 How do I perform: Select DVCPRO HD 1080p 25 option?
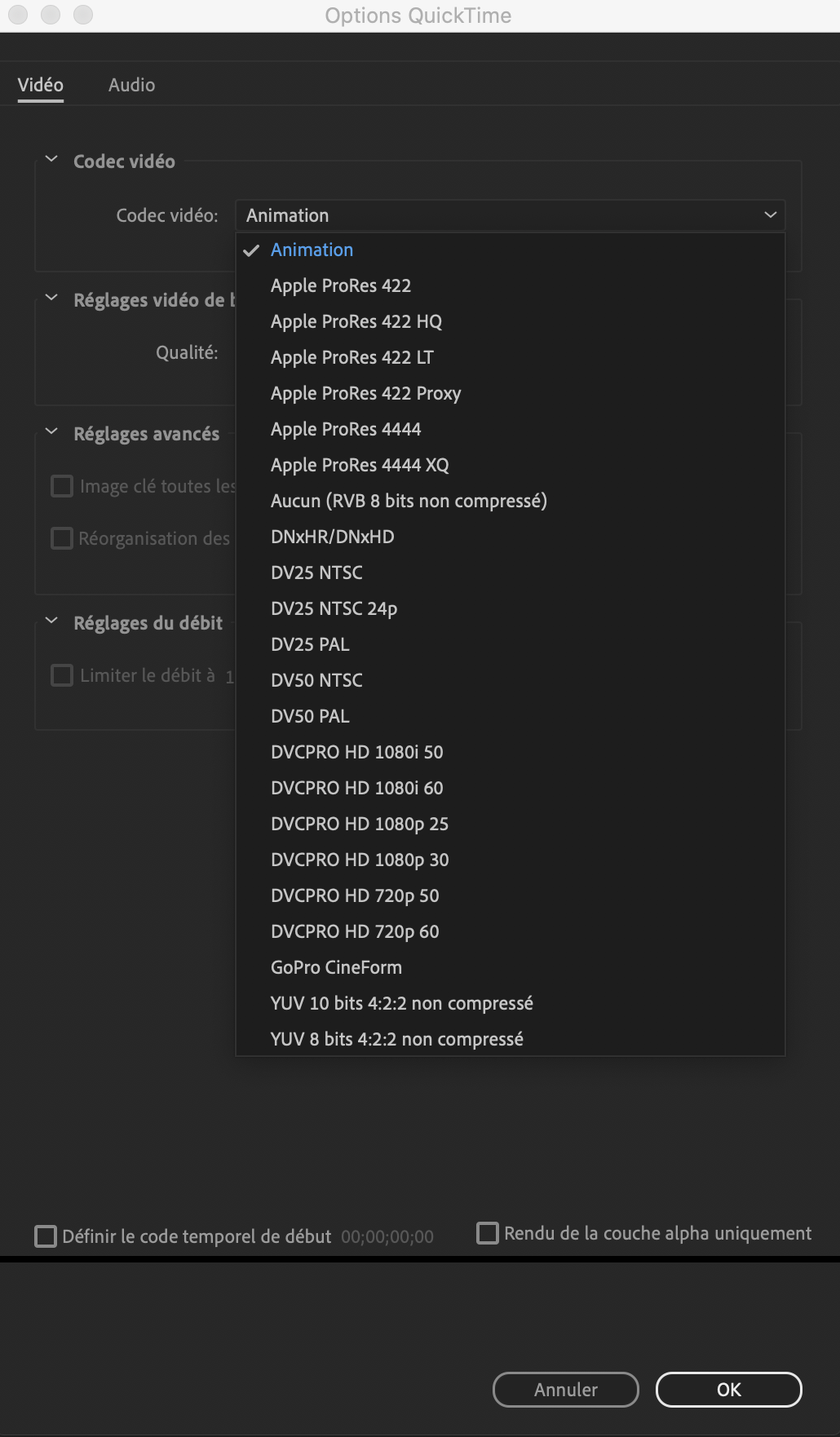(x=360, y=824)
